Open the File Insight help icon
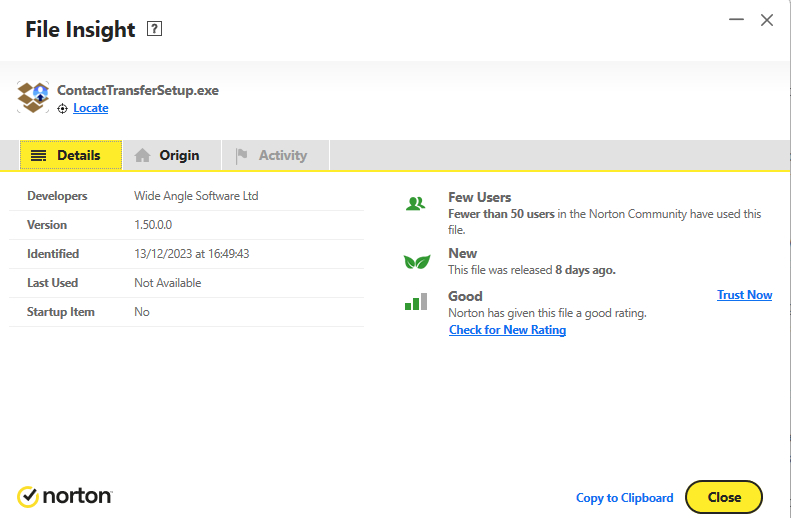The image size is (791, 518). [x=154, y=29]
